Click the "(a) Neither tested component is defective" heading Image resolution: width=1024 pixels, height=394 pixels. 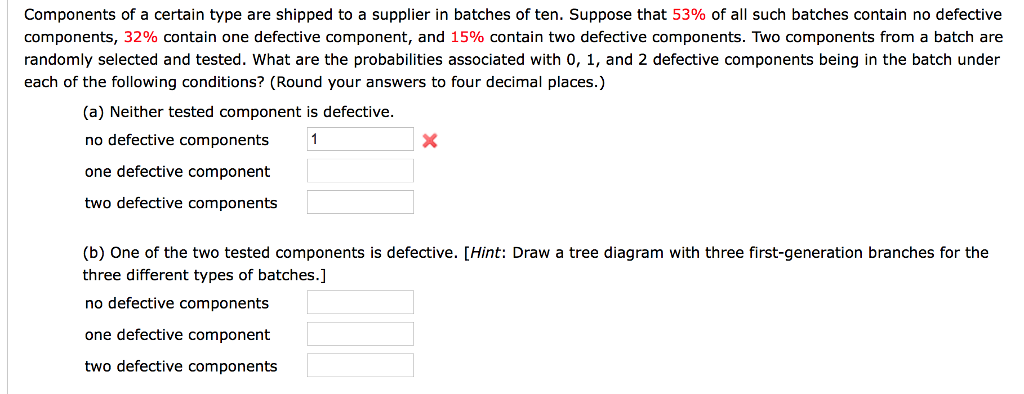click(238, 112)
